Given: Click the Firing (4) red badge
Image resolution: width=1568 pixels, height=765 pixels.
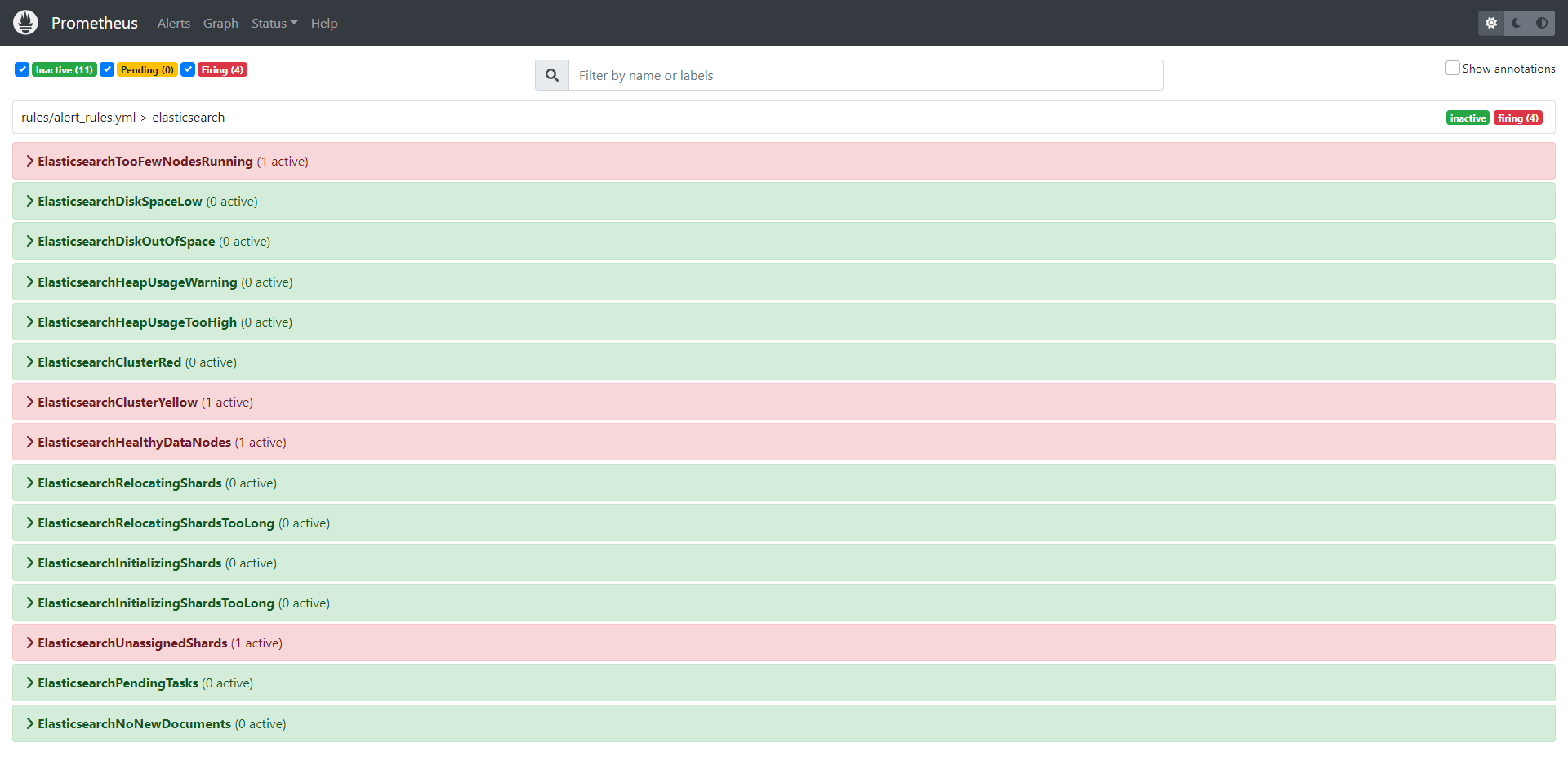Looking at the screenshot, I should point(222,70).
